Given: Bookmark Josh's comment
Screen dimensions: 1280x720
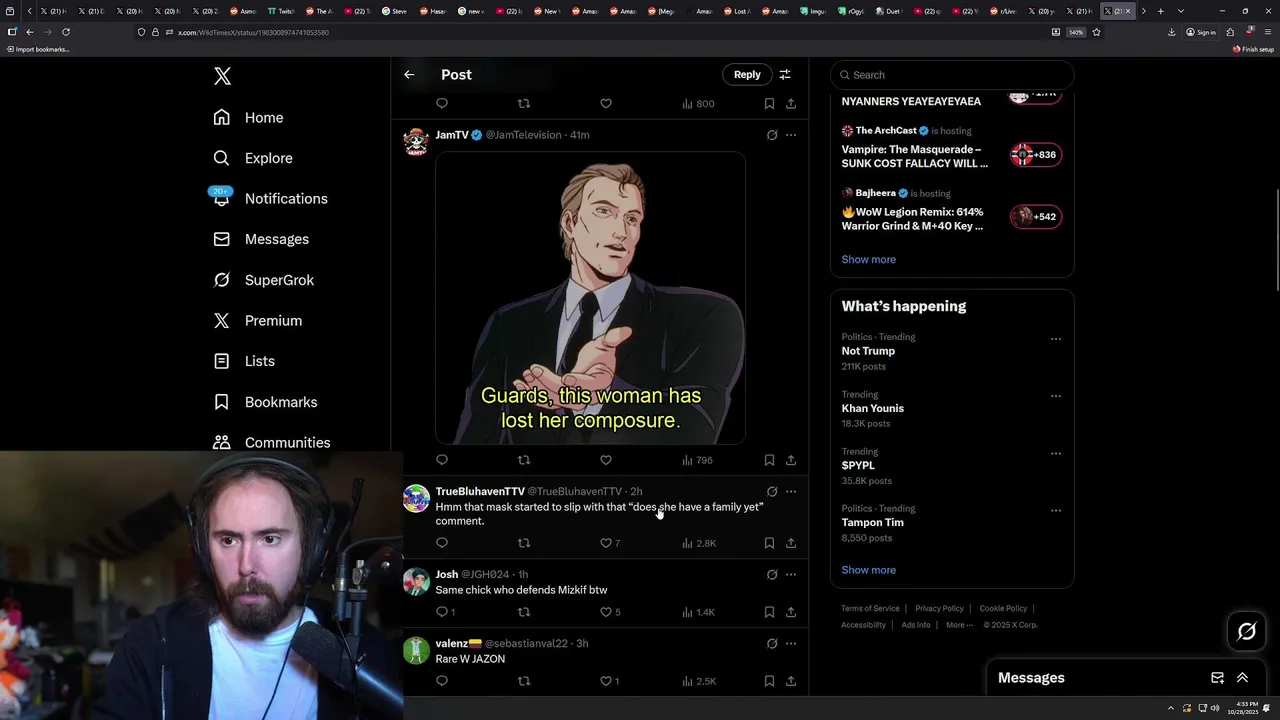Looking at the screenshot, I should [x=769, y=612].
